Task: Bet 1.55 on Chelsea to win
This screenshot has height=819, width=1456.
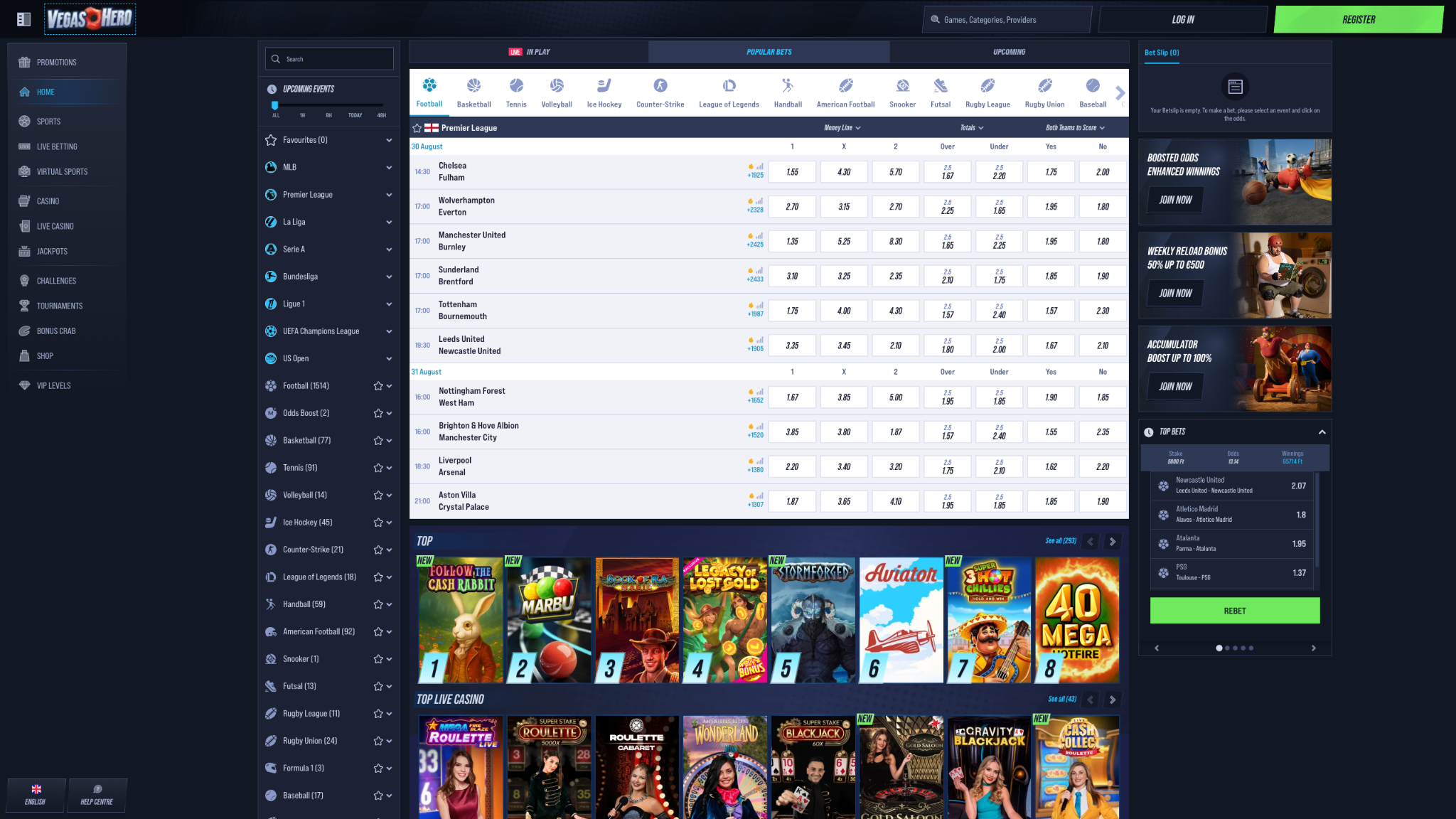Action: [x=792, y=172]
